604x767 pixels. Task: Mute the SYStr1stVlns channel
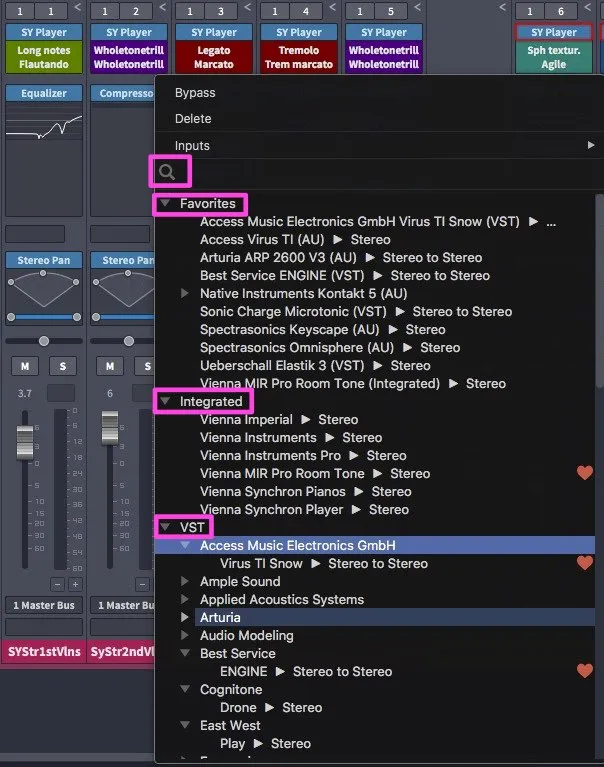25,366
